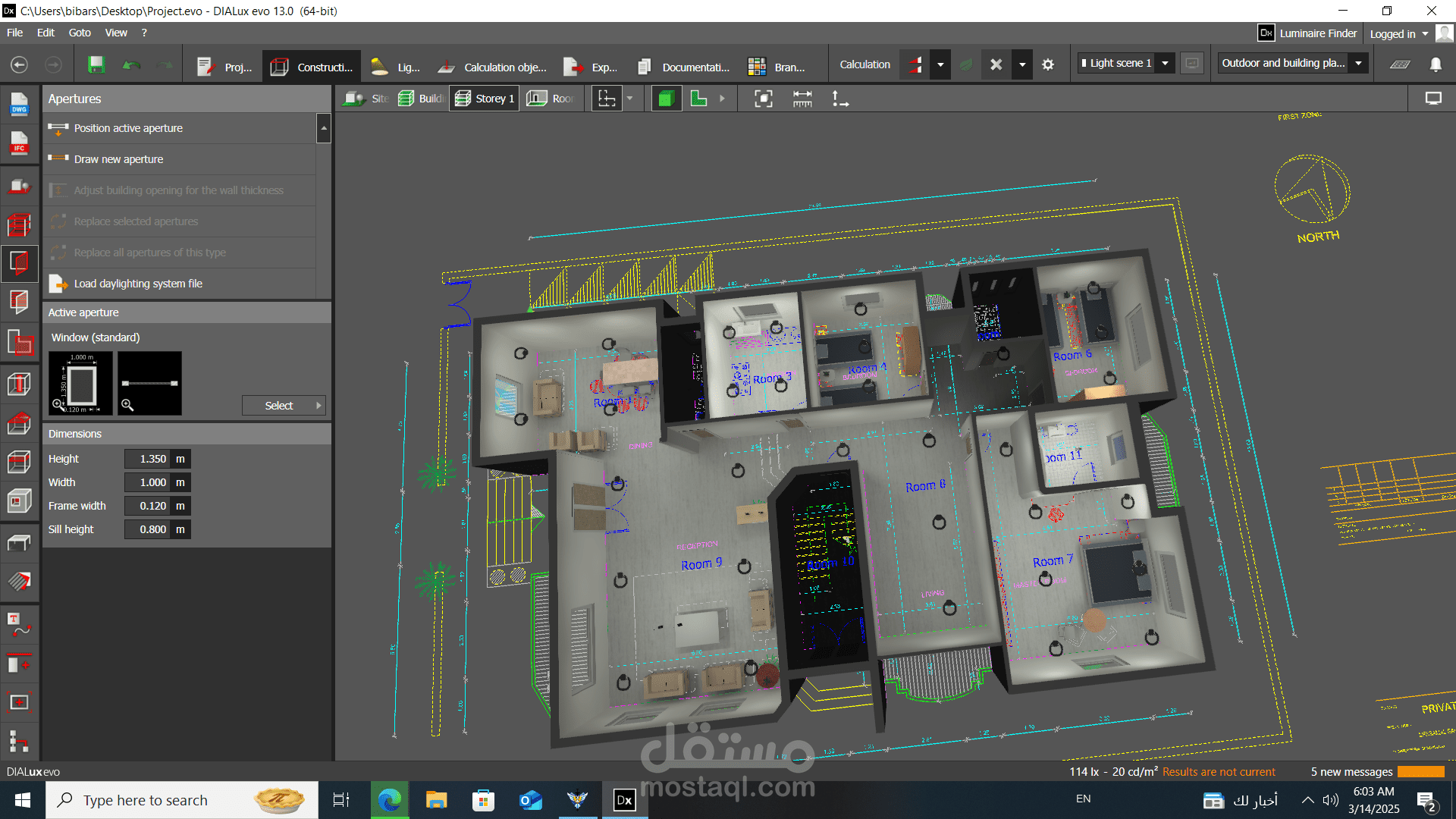Image resolution: width=1456 pixels, height=819 pixels.
Task: Switch to Room level view
Action: 551,99
